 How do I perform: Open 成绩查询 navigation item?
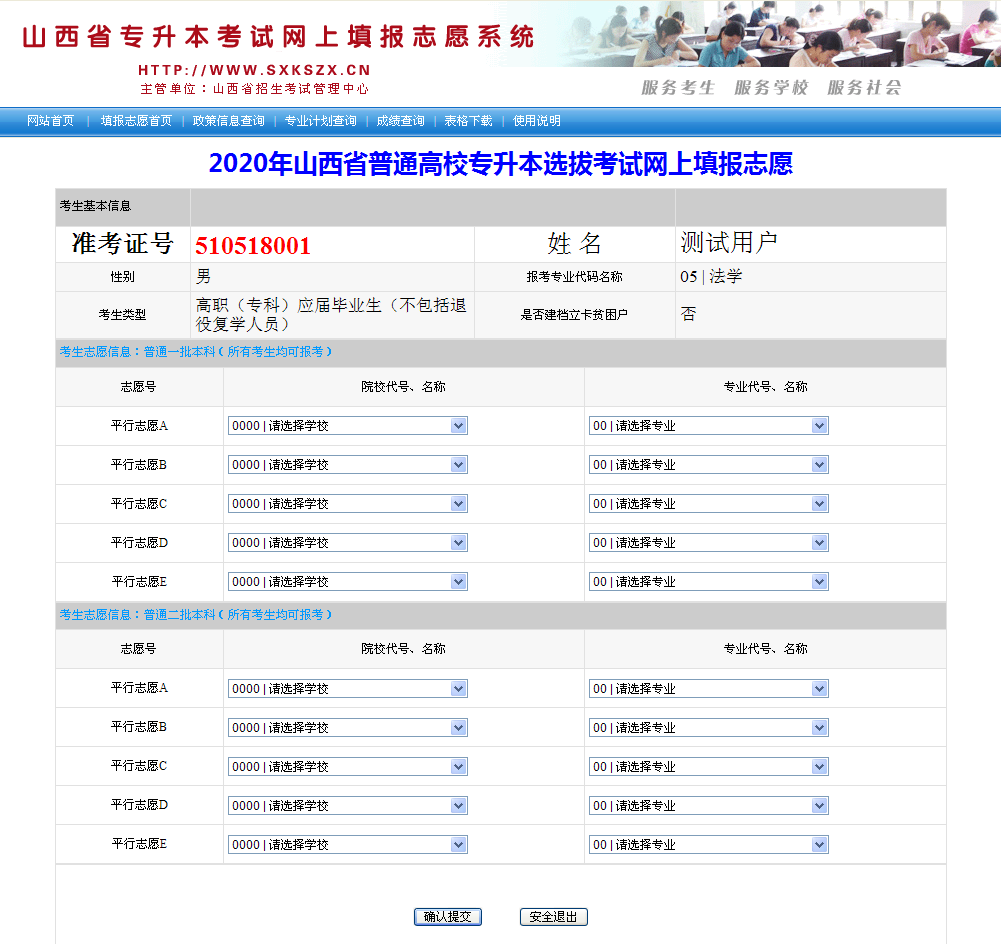pyautogui.click(x=400, y=121)
